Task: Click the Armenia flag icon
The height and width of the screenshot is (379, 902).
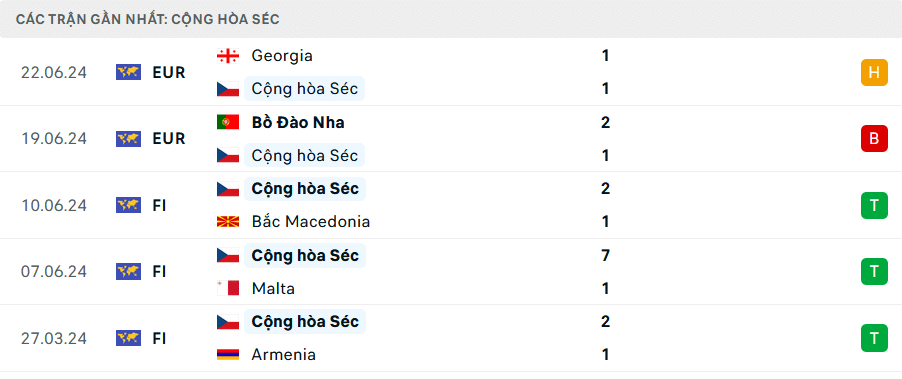Action: click(228, 354)
